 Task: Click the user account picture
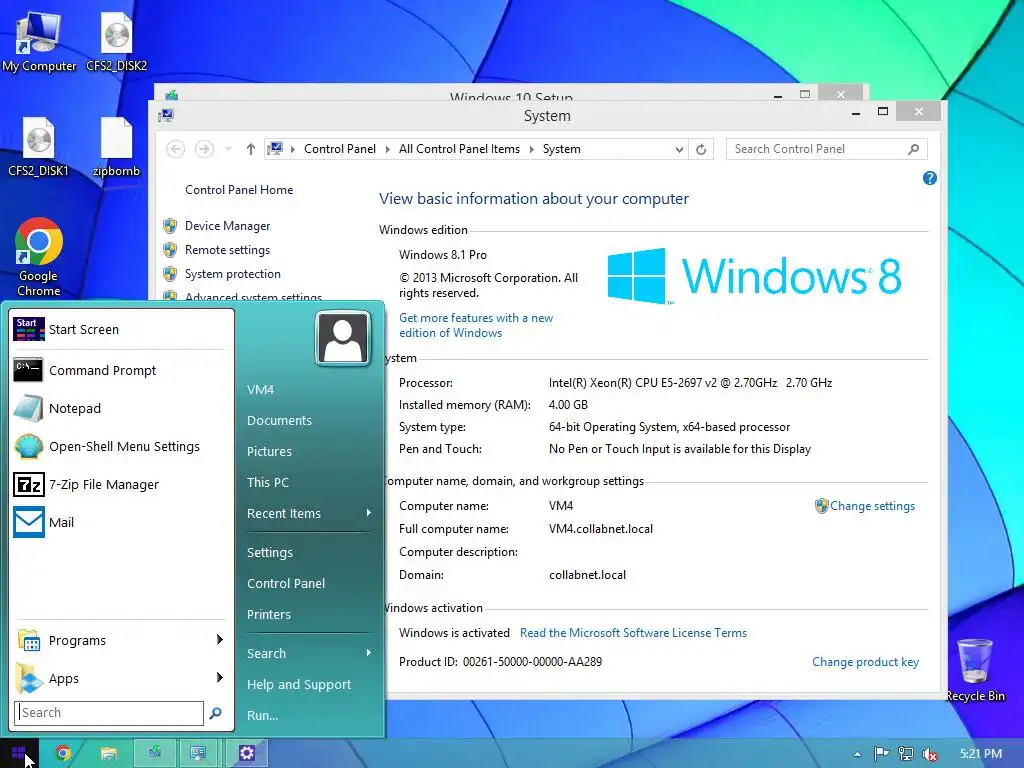tap(343, 338)
